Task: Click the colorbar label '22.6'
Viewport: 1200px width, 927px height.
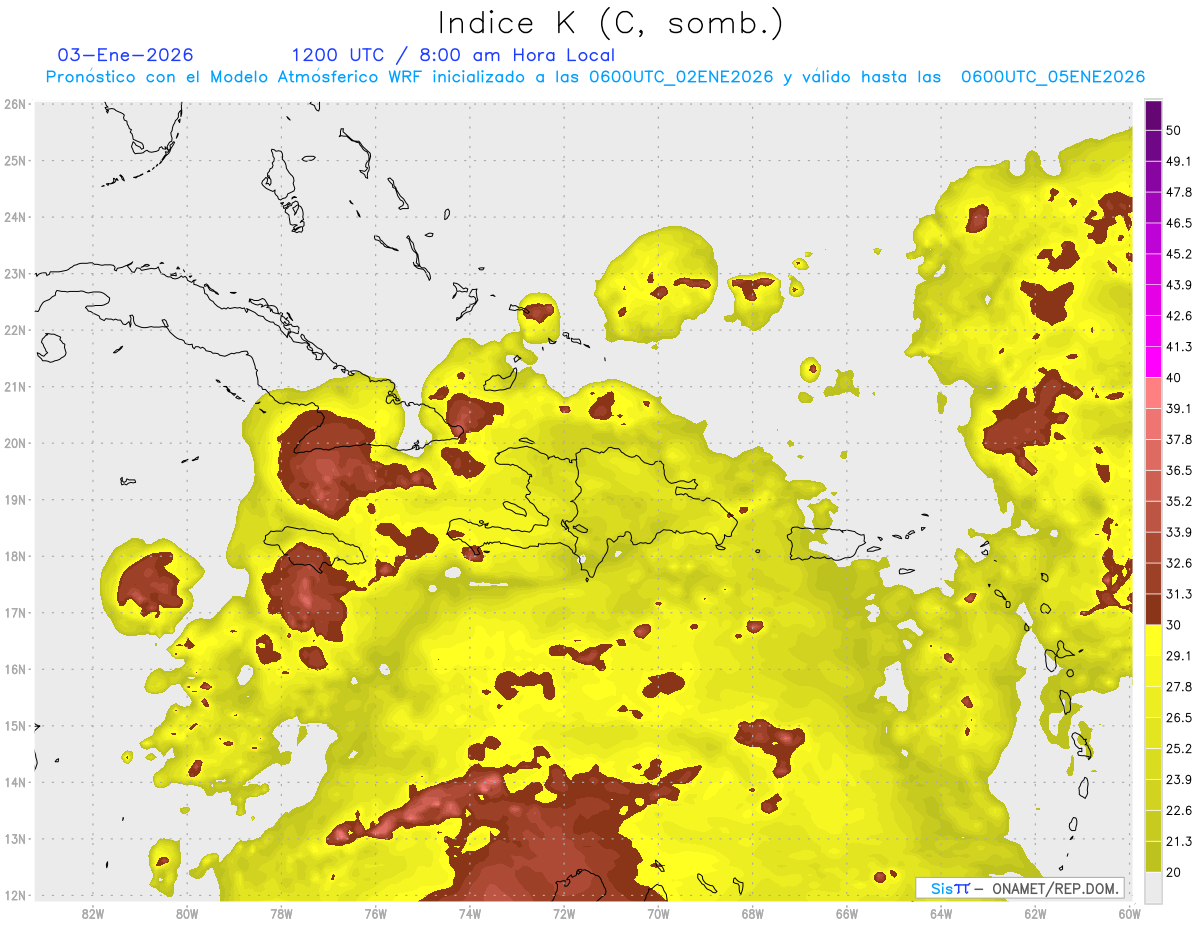Action: pos(1178,811)
